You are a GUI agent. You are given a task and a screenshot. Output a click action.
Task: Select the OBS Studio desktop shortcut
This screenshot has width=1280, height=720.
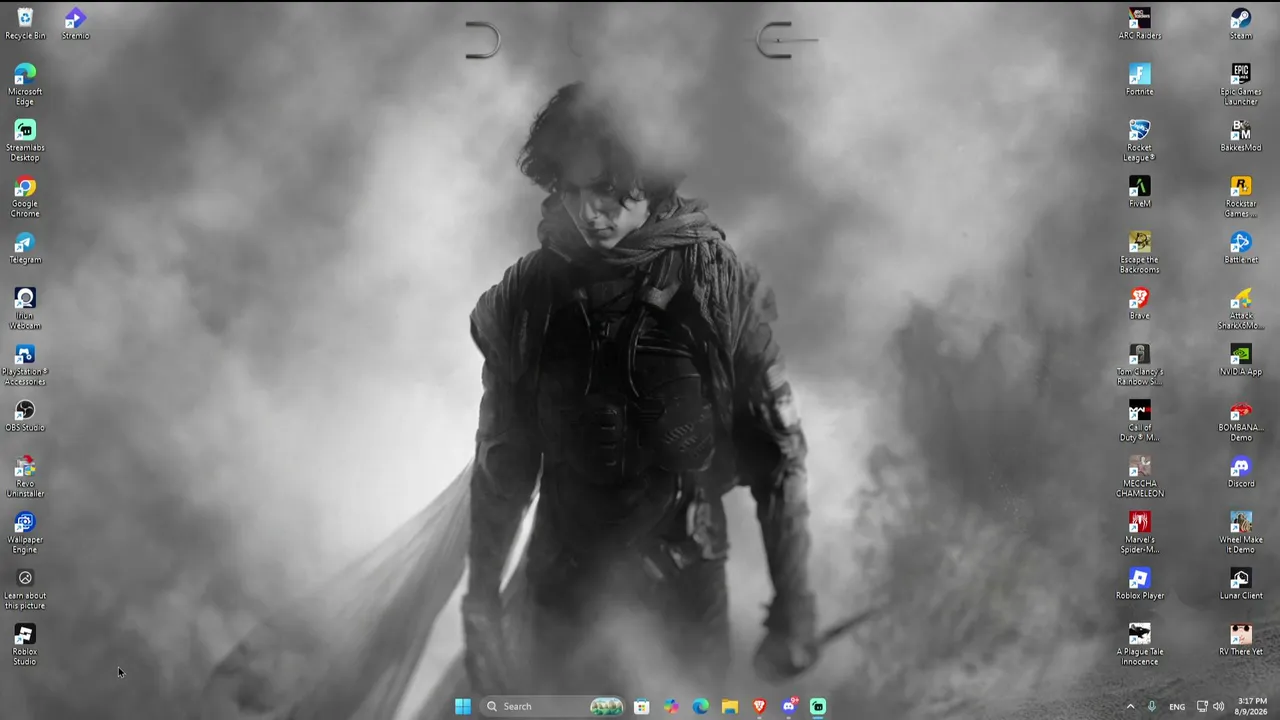coord(25,416)
